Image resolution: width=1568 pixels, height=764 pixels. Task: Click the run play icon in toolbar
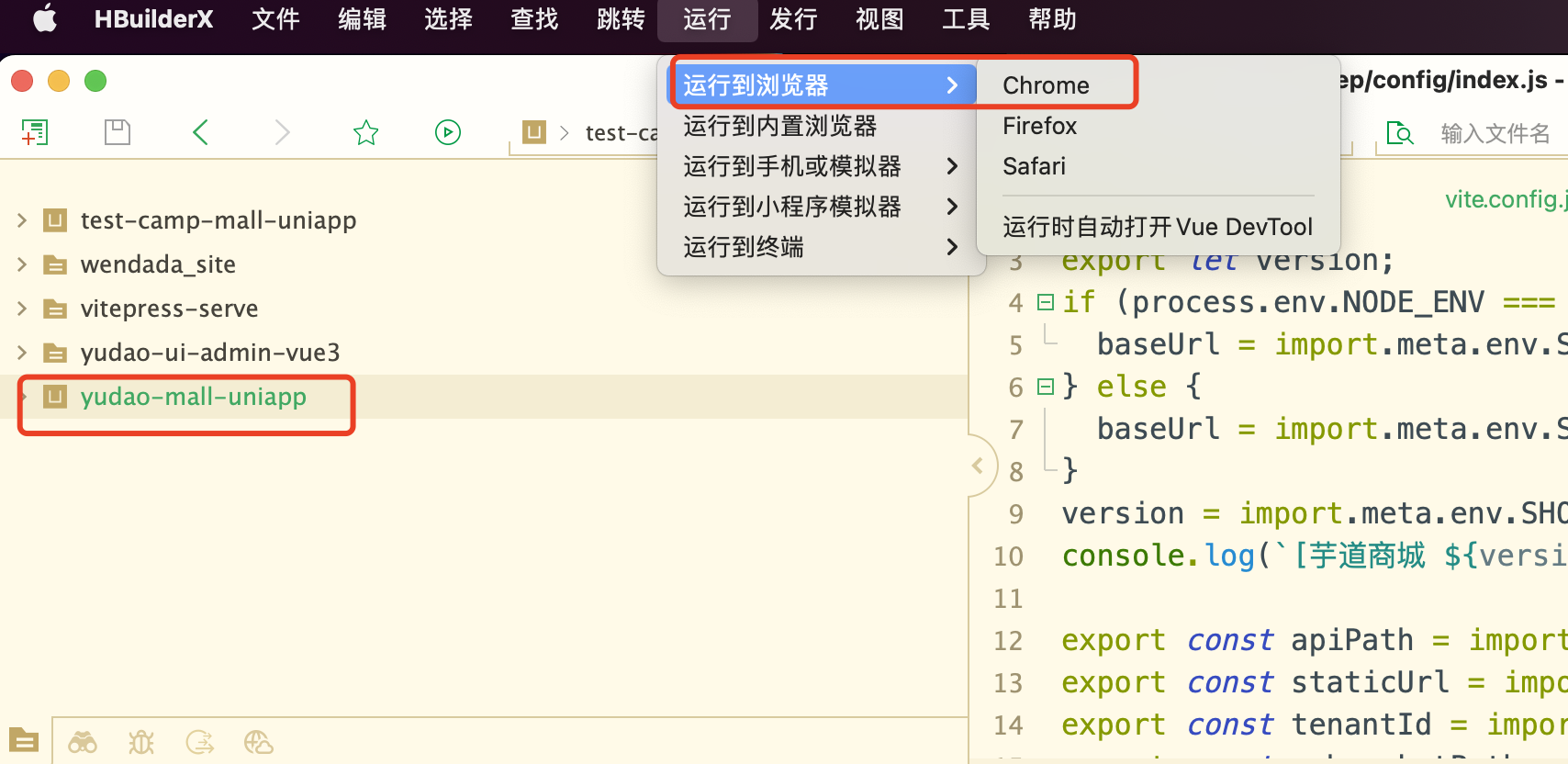[448, 132]
